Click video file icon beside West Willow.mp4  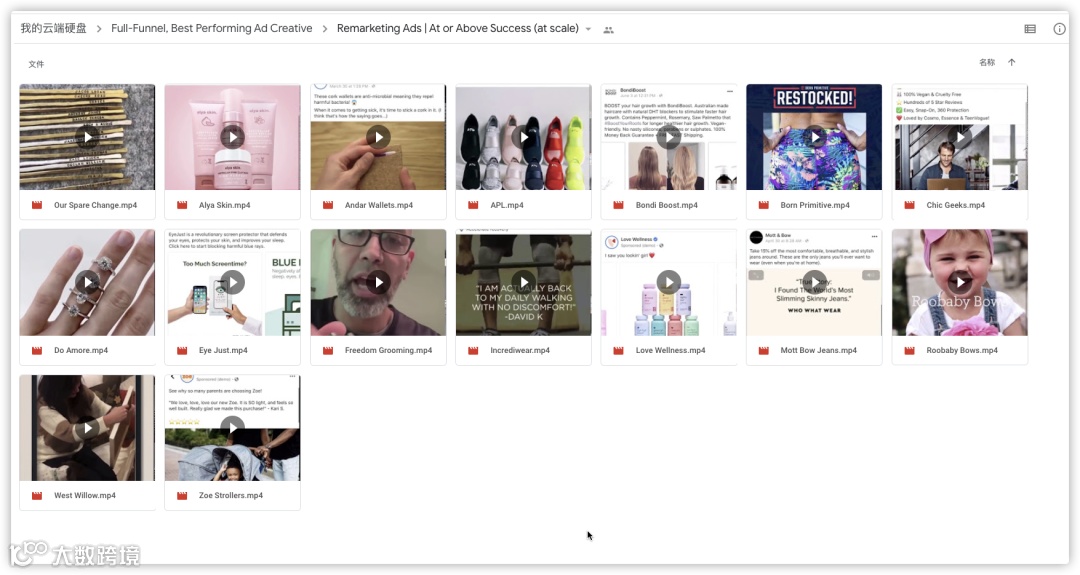pyautogui.click(x=37, y=496)
